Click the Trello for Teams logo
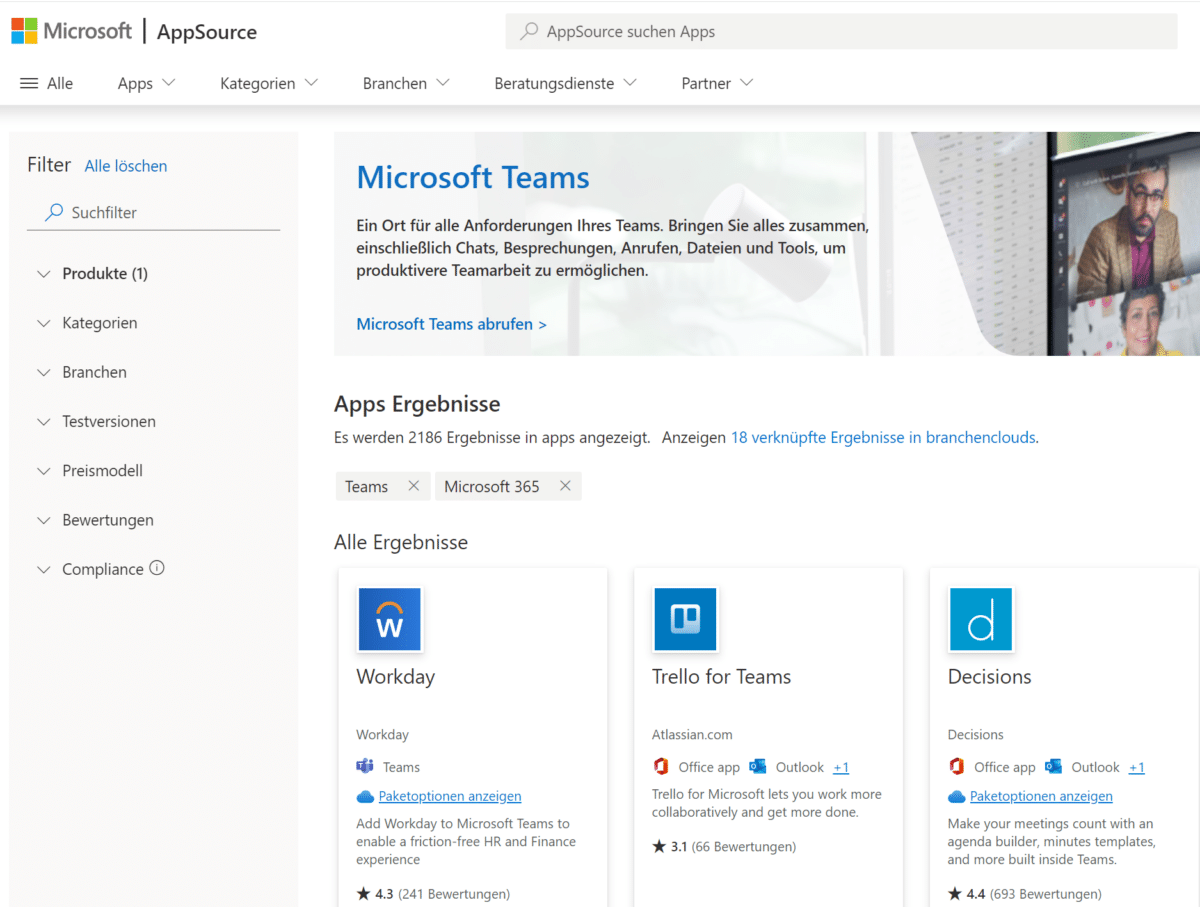Viewport: 1200px width, 907px height. [685, 620]
